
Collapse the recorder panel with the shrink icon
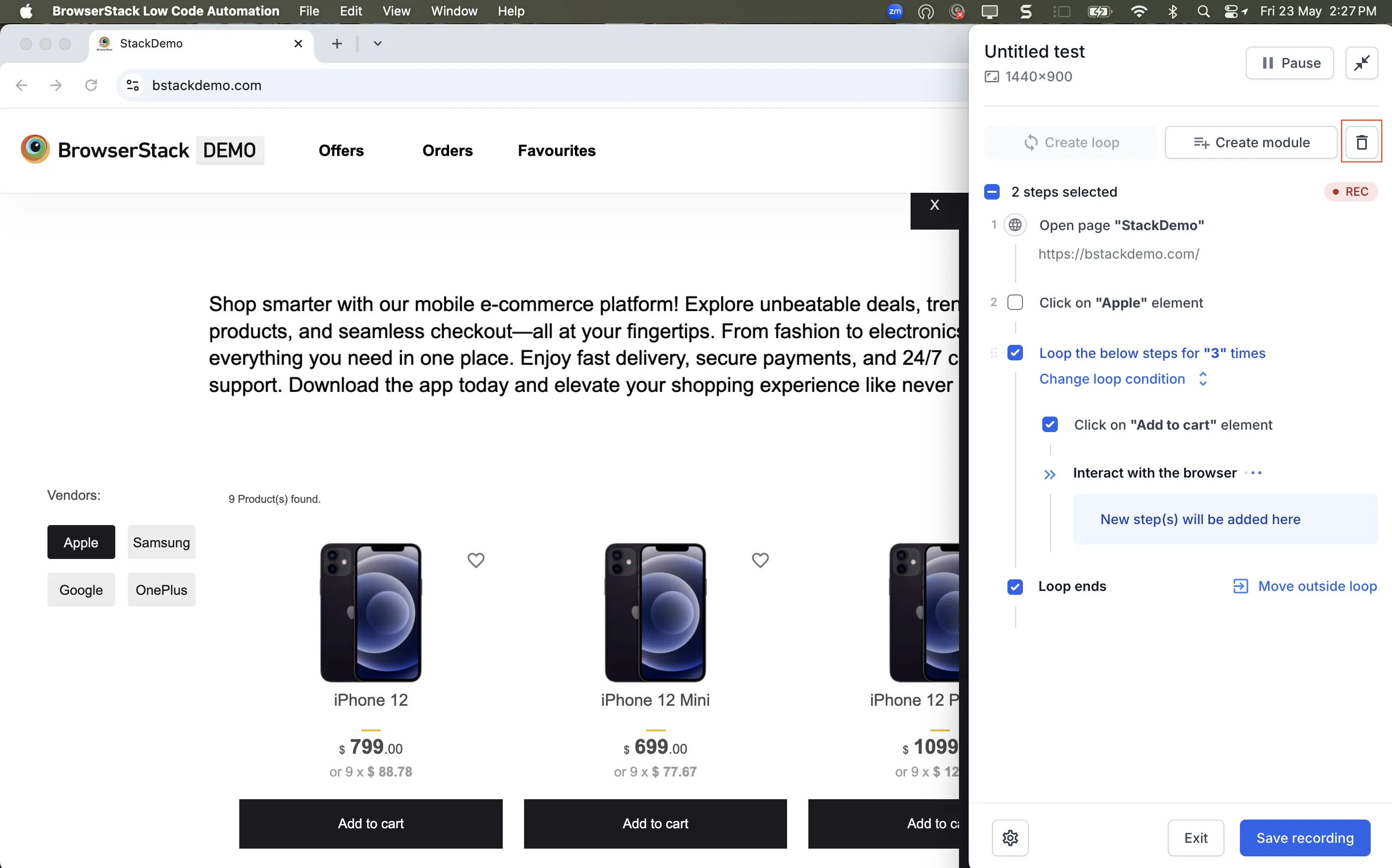(1361, 62)
